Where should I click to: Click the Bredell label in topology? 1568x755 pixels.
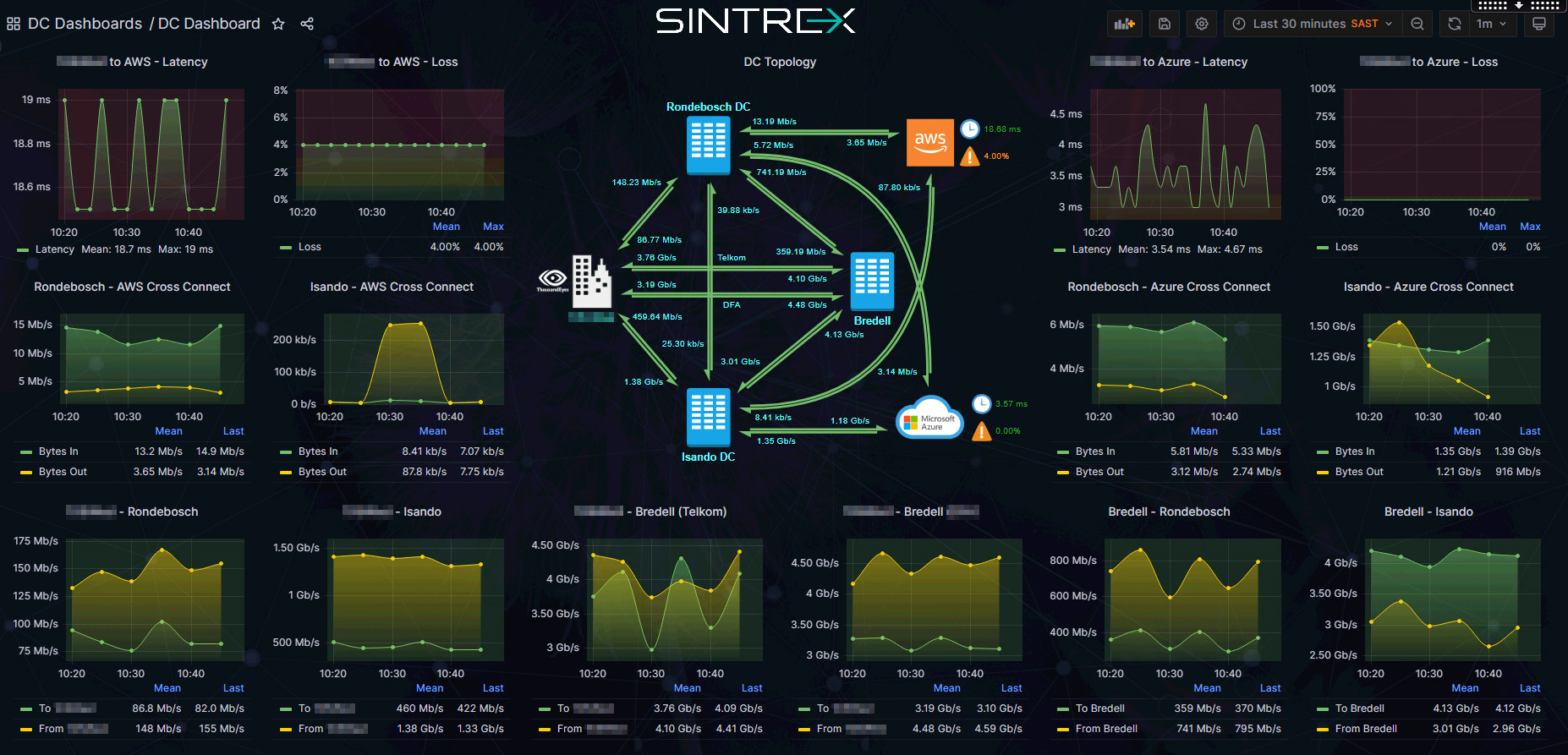click(x=872, y=320)
